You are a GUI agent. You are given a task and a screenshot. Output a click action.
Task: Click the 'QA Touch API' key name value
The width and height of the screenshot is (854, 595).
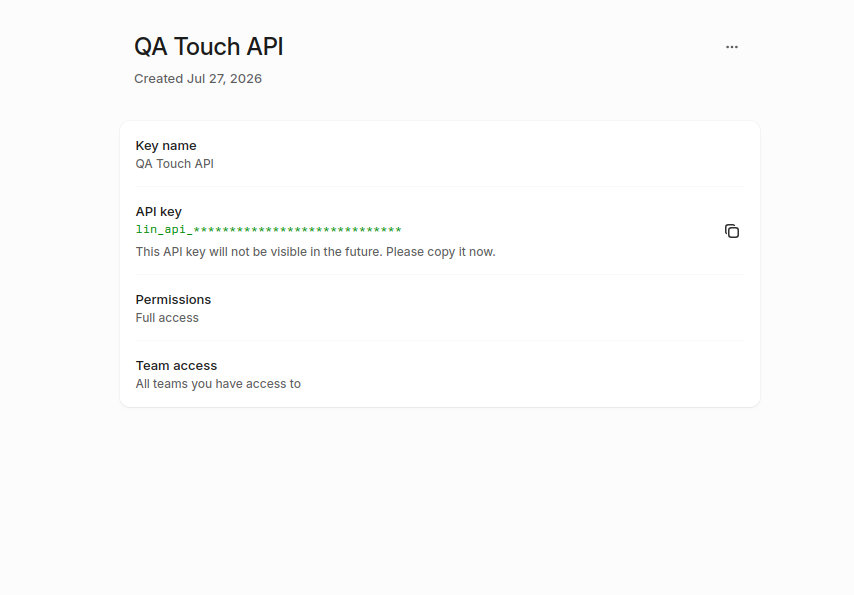[174, 163]
